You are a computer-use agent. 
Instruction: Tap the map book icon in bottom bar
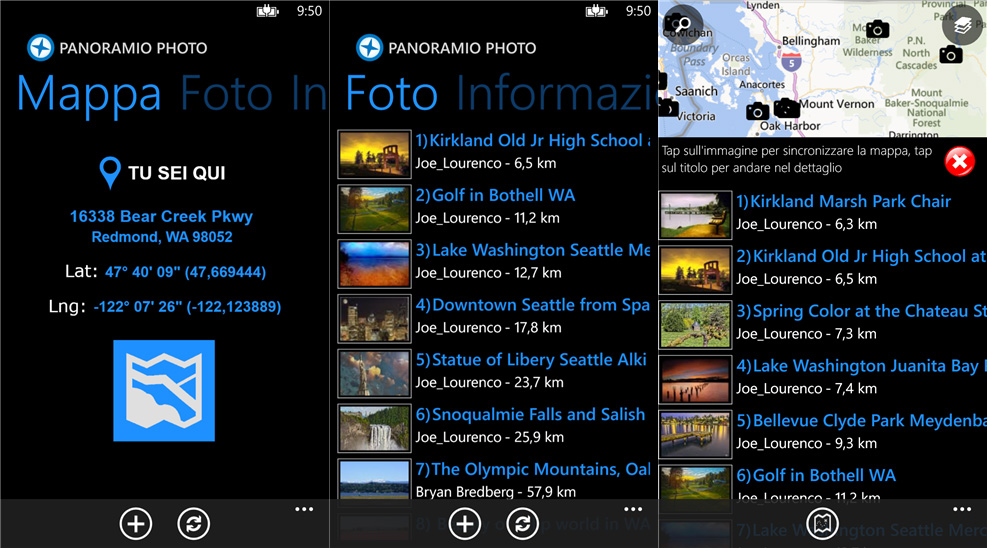822,523
